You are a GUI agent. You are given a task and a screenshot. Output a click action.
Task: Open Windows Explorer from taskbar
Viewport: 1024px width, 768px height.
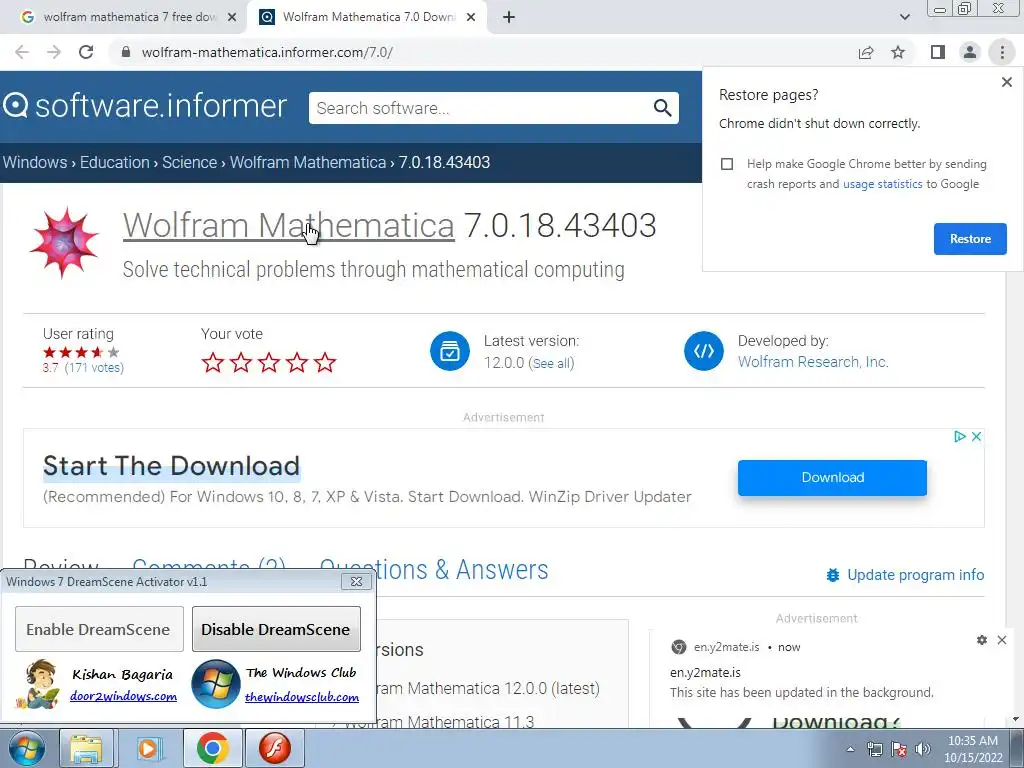87,748
